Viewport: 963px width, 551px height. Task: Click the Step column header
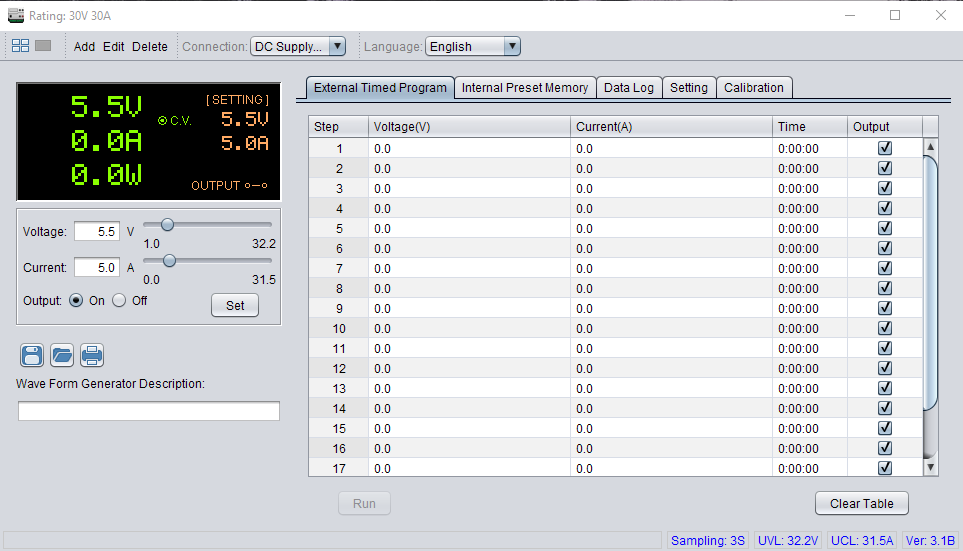[338, 127]
